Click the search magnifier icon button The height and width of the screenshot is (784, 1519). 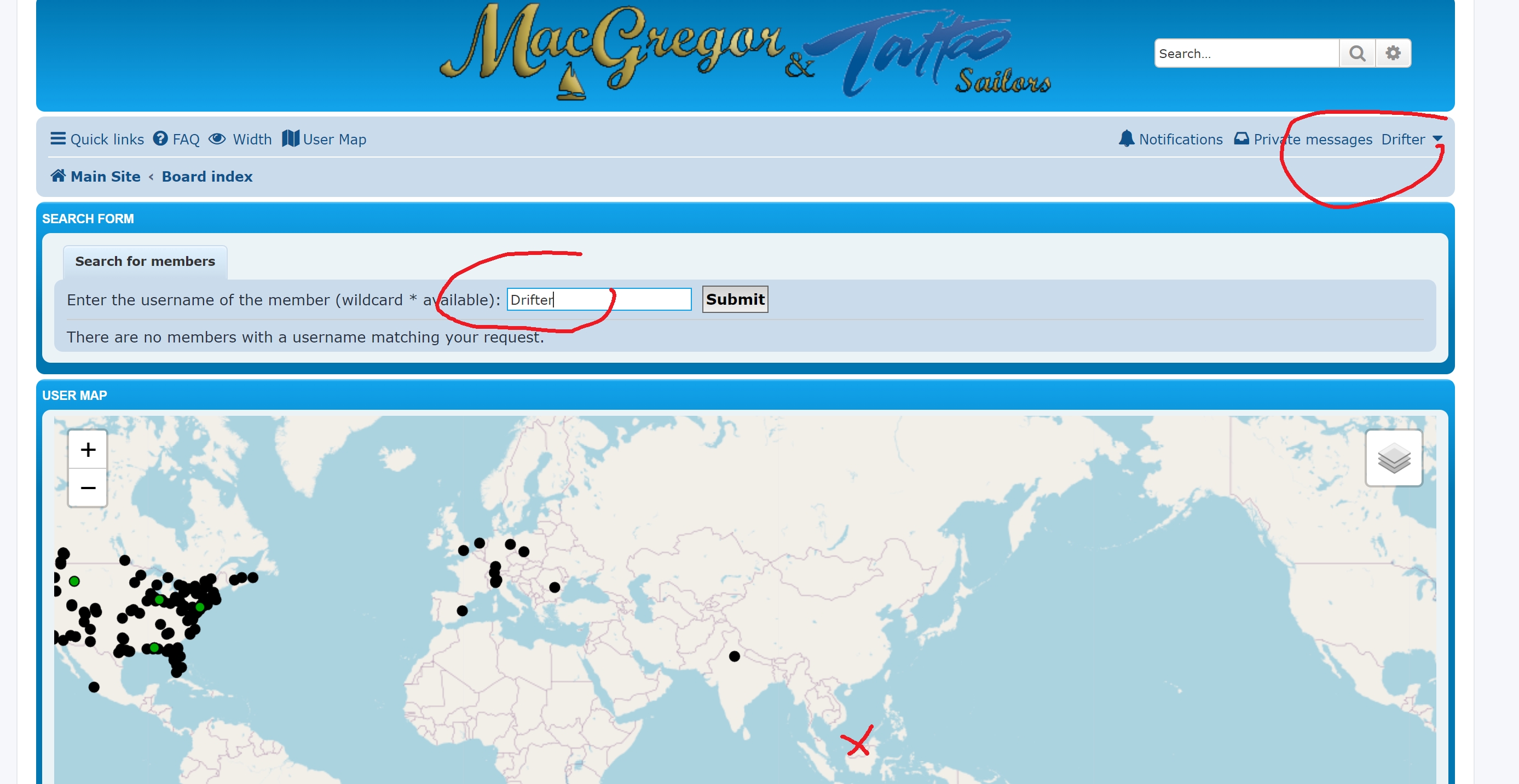point(1357,54)
